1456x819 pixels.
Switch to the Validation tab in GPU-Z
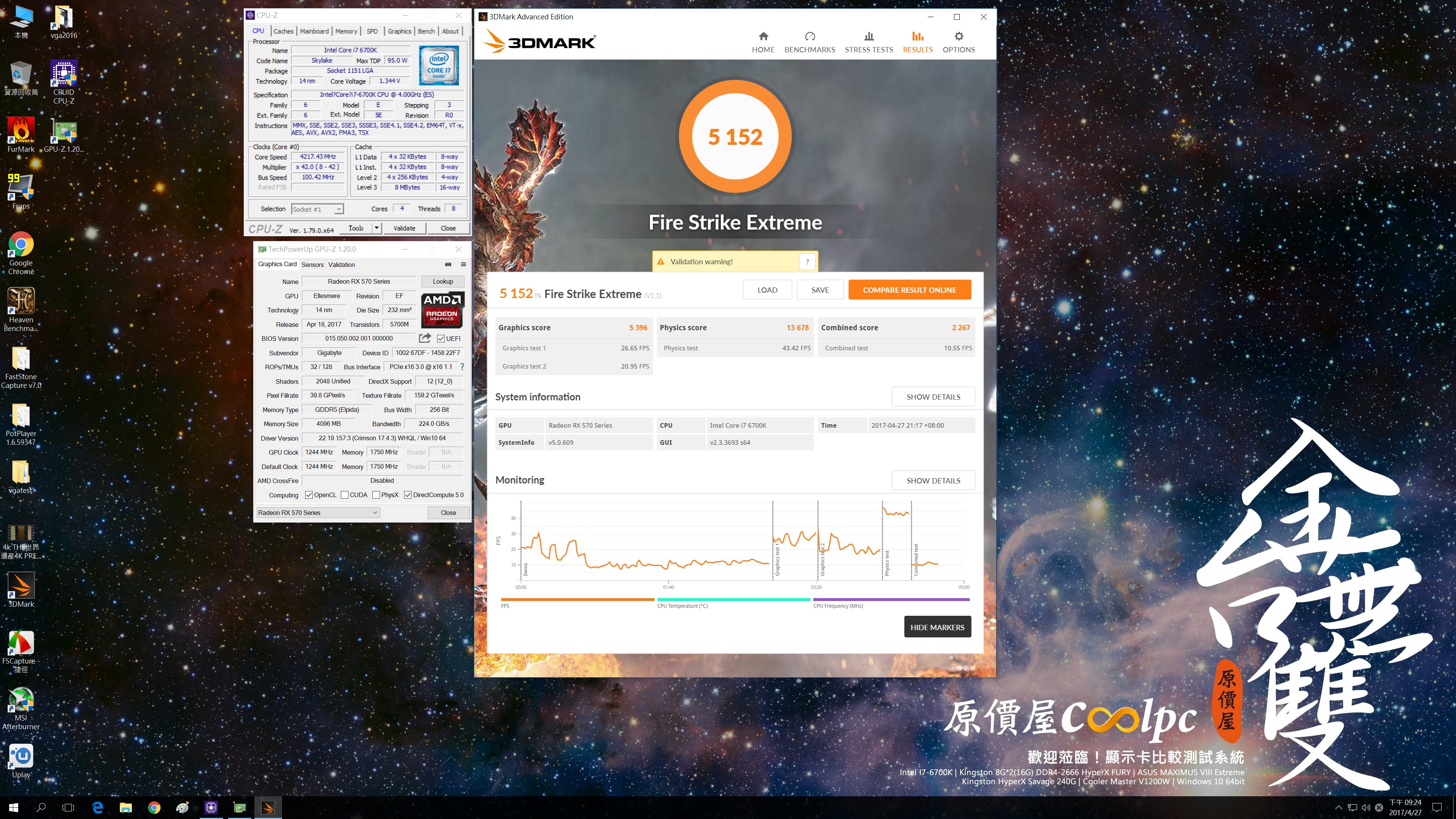(x=341, y=265)
